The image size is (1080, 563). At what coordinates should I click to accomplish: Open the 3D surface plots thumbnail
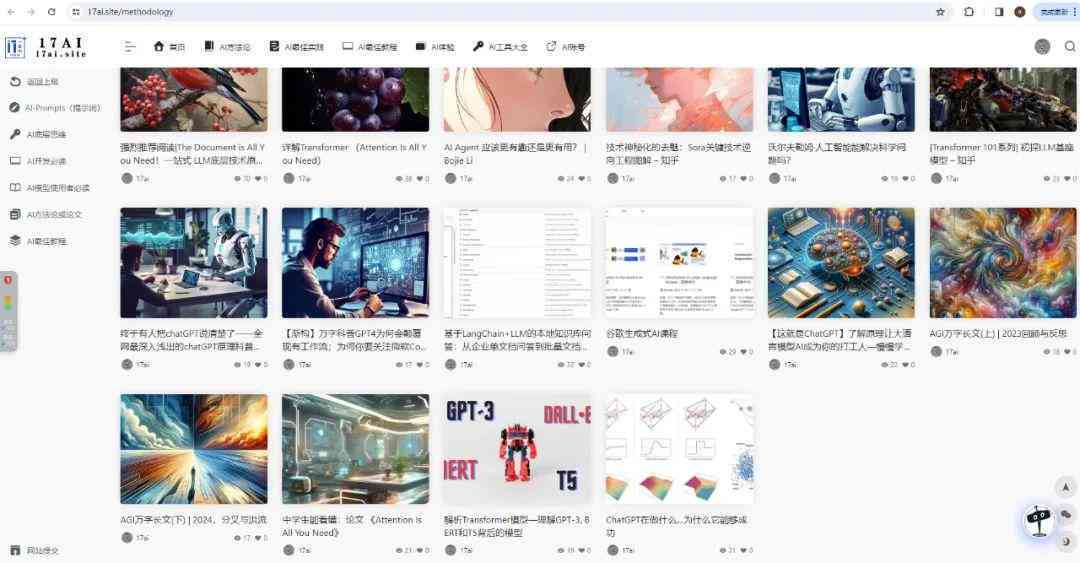[x=680, y=449]
